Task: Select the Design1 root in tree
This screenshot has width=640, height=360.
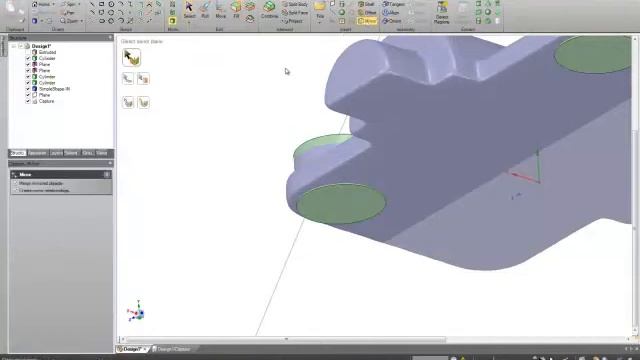Action: [41, 46]
